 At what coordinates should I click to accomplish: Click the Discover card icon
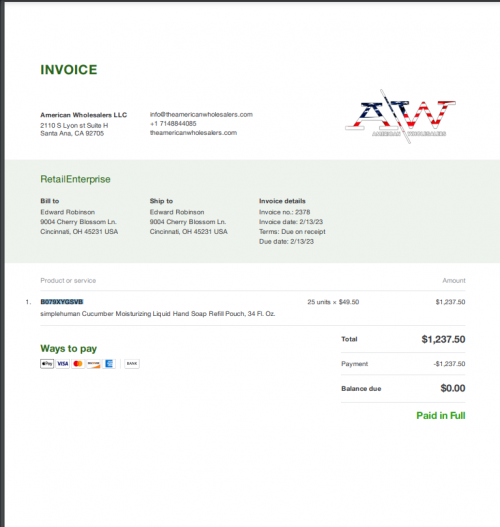(93, 364)
